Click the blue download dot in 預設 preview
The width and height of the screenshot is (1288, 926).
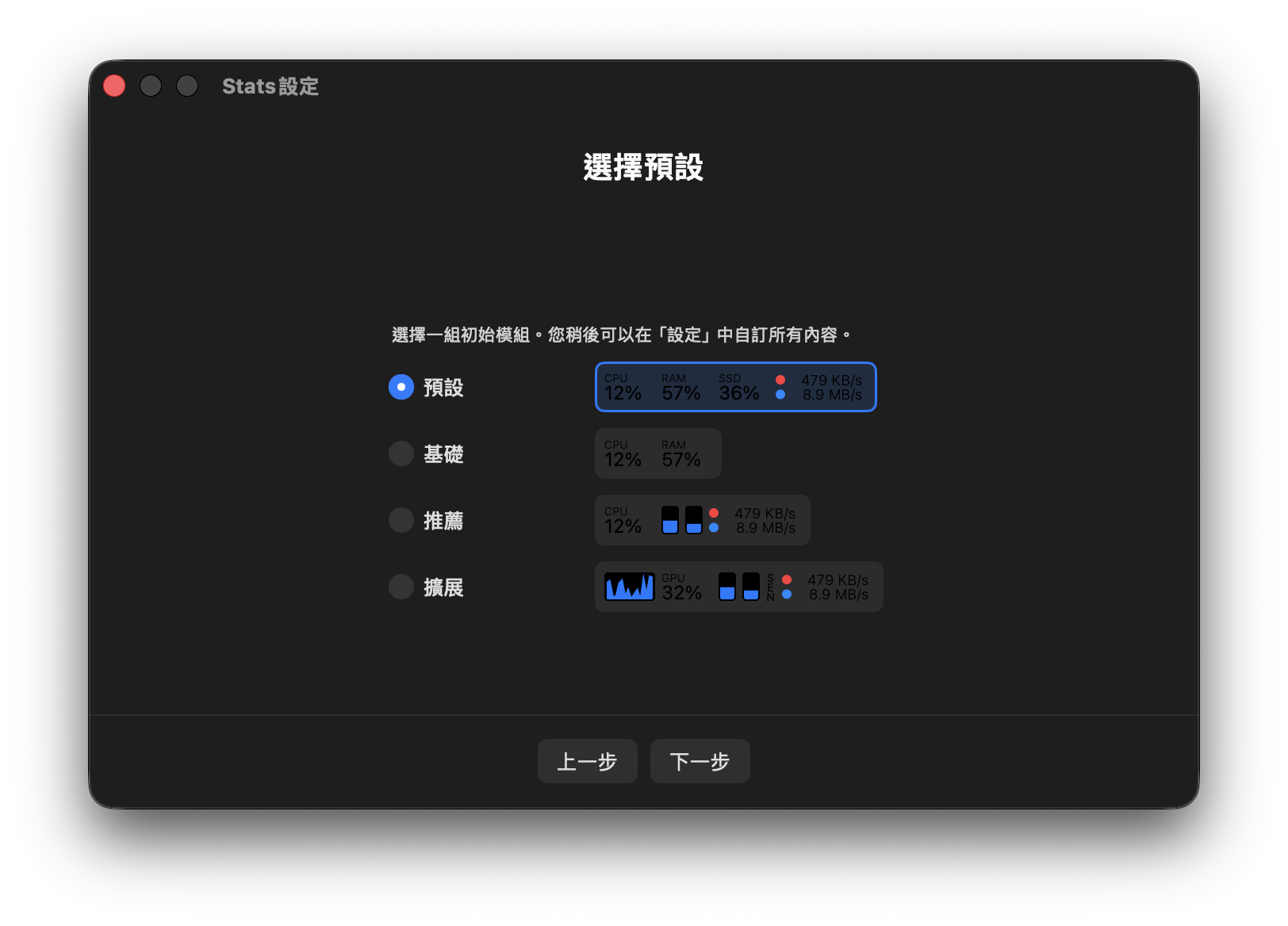(780, 394)
